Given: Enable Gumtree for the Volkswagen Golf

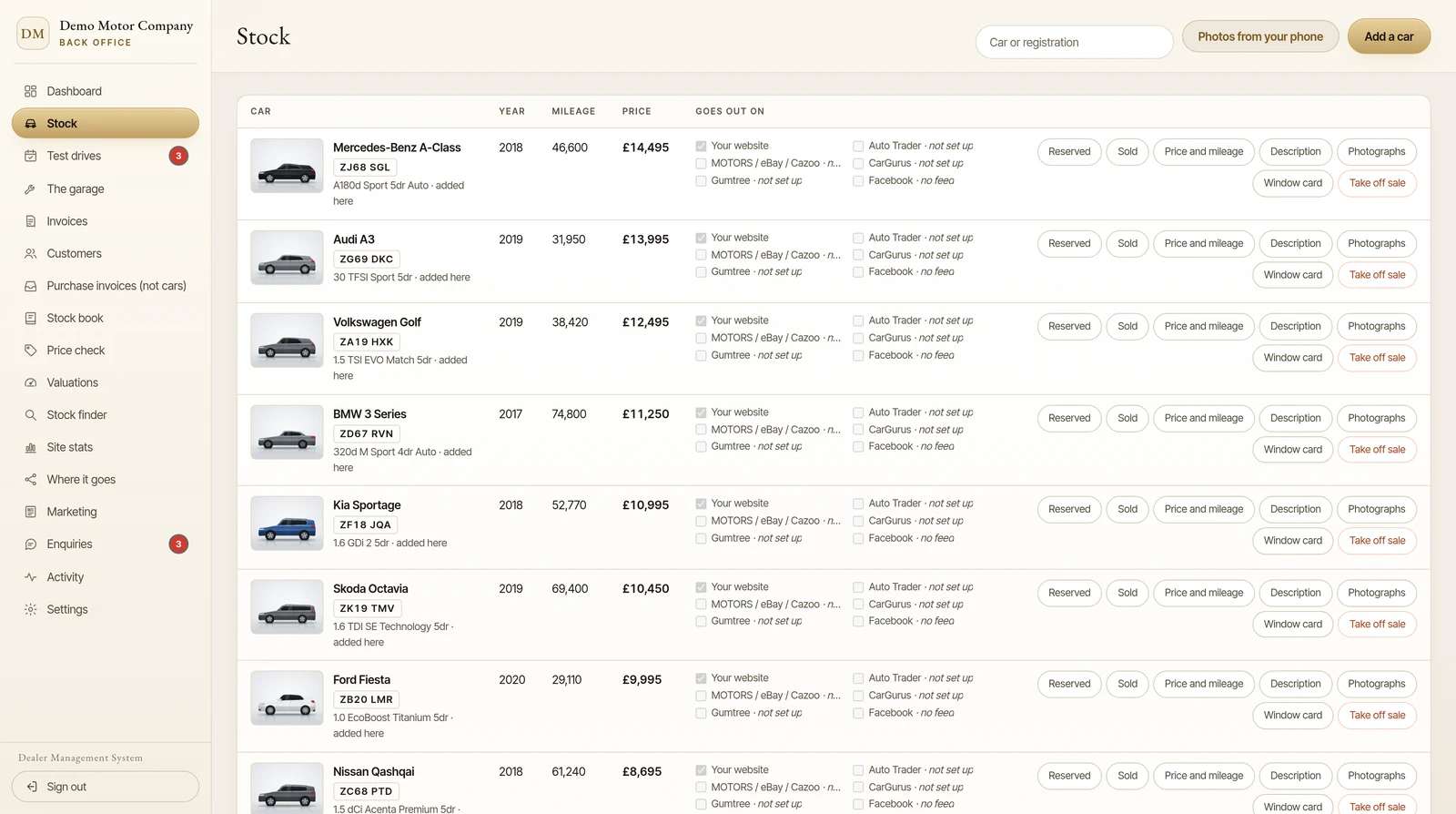Looking at the screenshot, I should 701,356.
